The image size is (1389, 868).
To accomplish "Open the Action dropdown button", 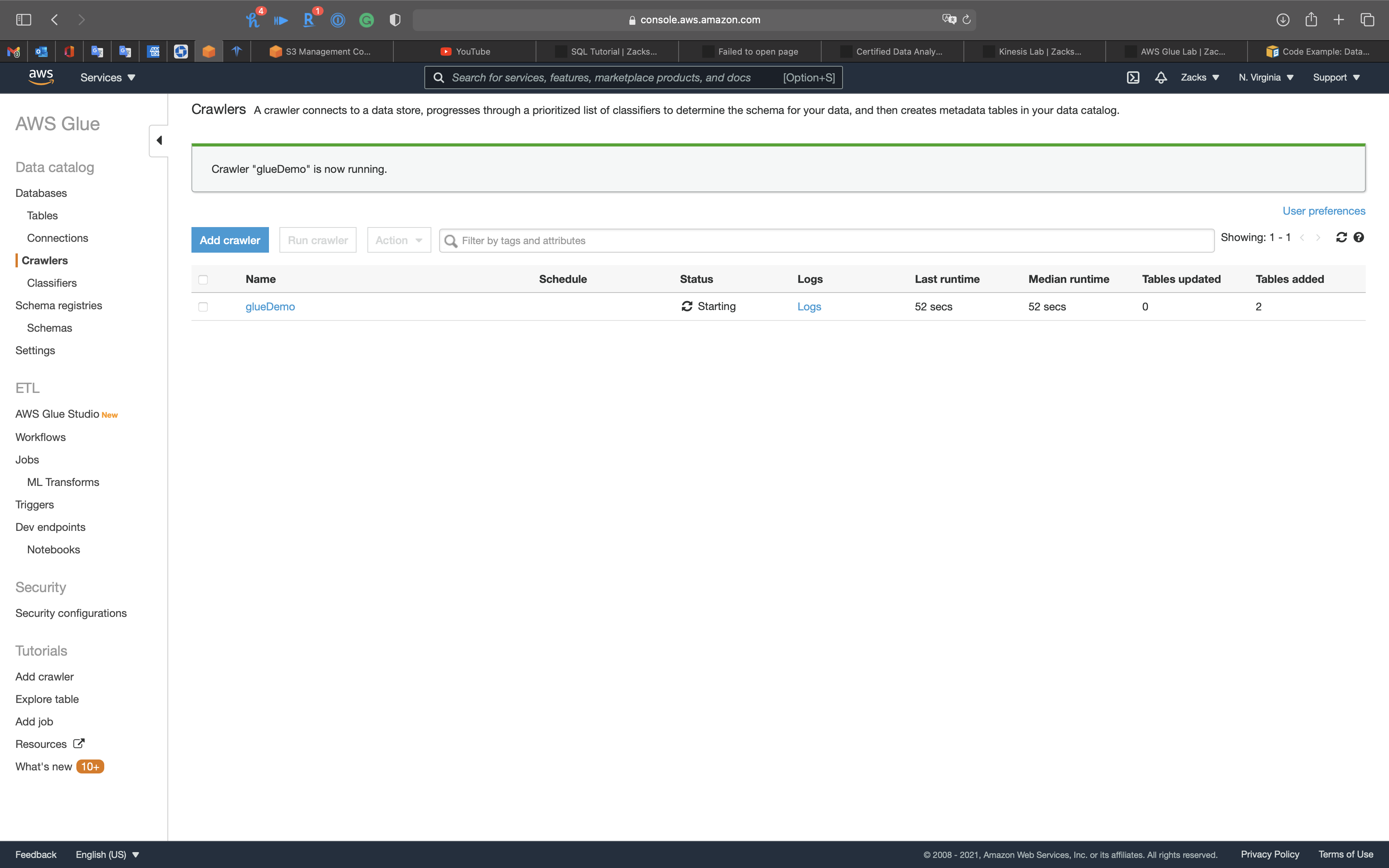I will pyautogui.click(x=399, y=241).
